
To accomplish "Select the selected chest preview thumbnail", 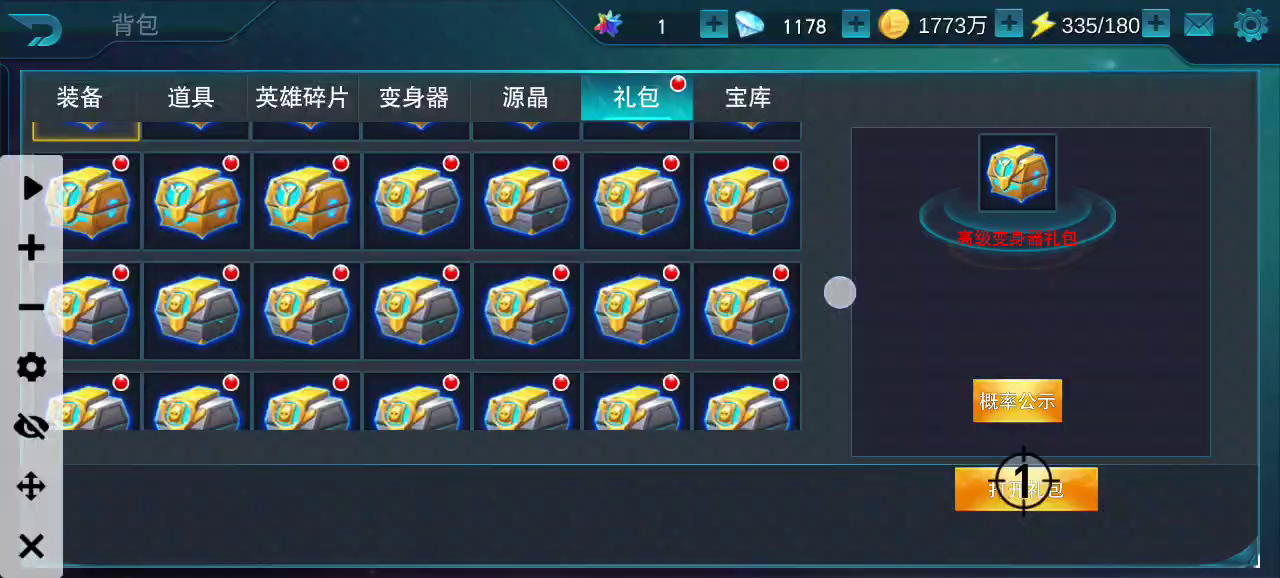I will (1017, 173).
